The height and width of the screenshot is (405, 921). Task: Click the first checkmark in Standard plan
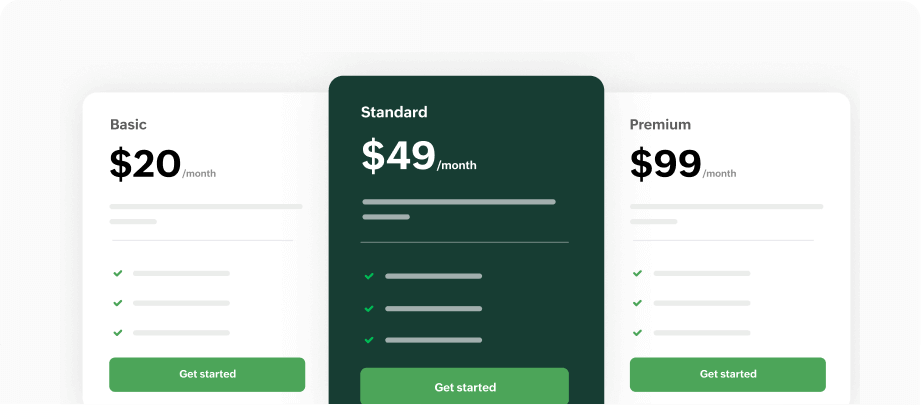point(369,276)
